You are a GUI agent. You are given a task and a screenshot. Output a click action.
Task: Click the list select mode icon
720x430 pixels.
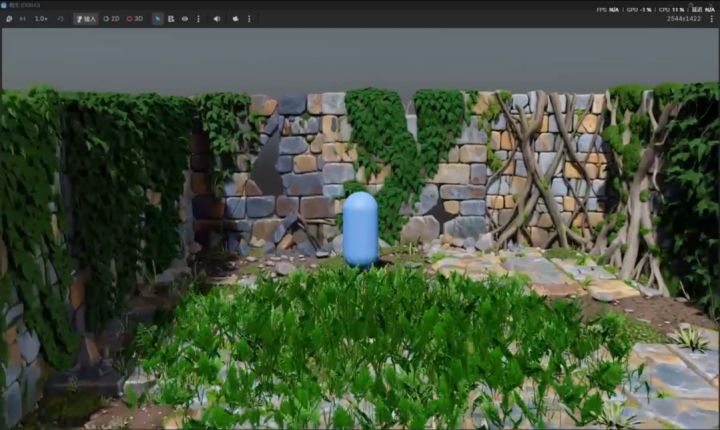171,19
